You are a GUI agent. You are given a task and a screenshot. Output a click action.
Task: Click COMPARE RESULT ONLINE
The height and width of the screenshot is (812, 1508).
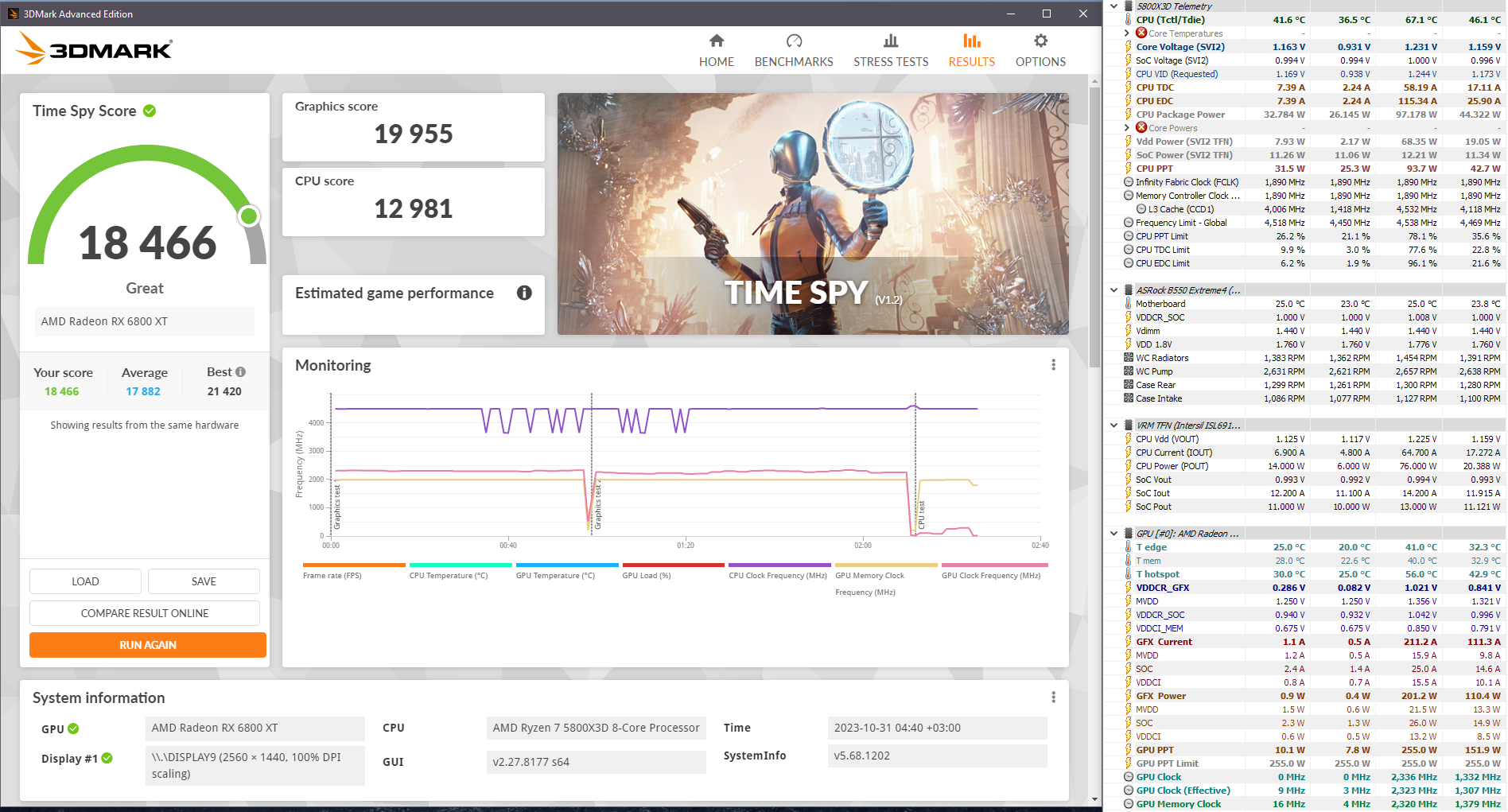(145, 613)
